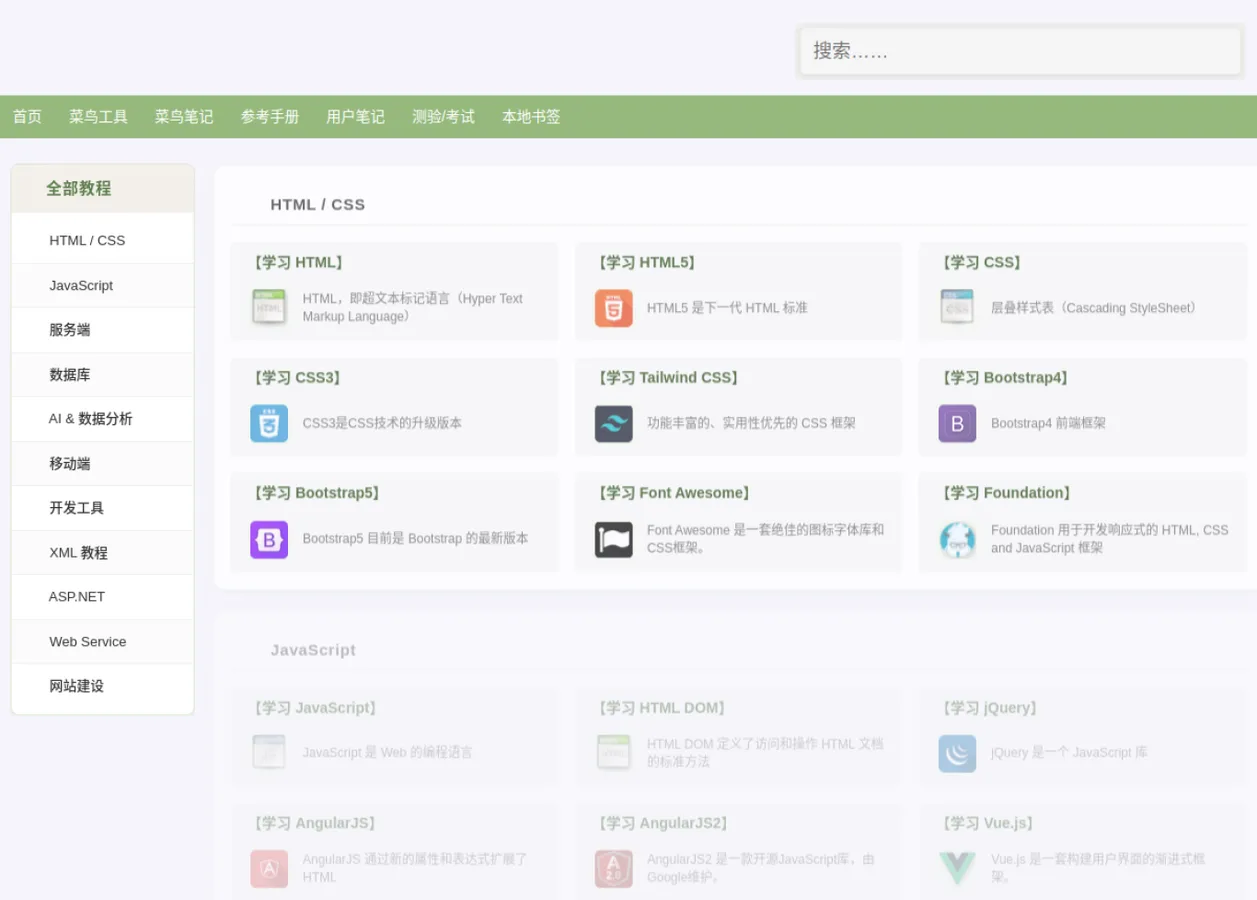Open 测验/考试 in the nav bar
This screenshot has width=1257, height=900.
pyautogui.click(x=443, y=117)
